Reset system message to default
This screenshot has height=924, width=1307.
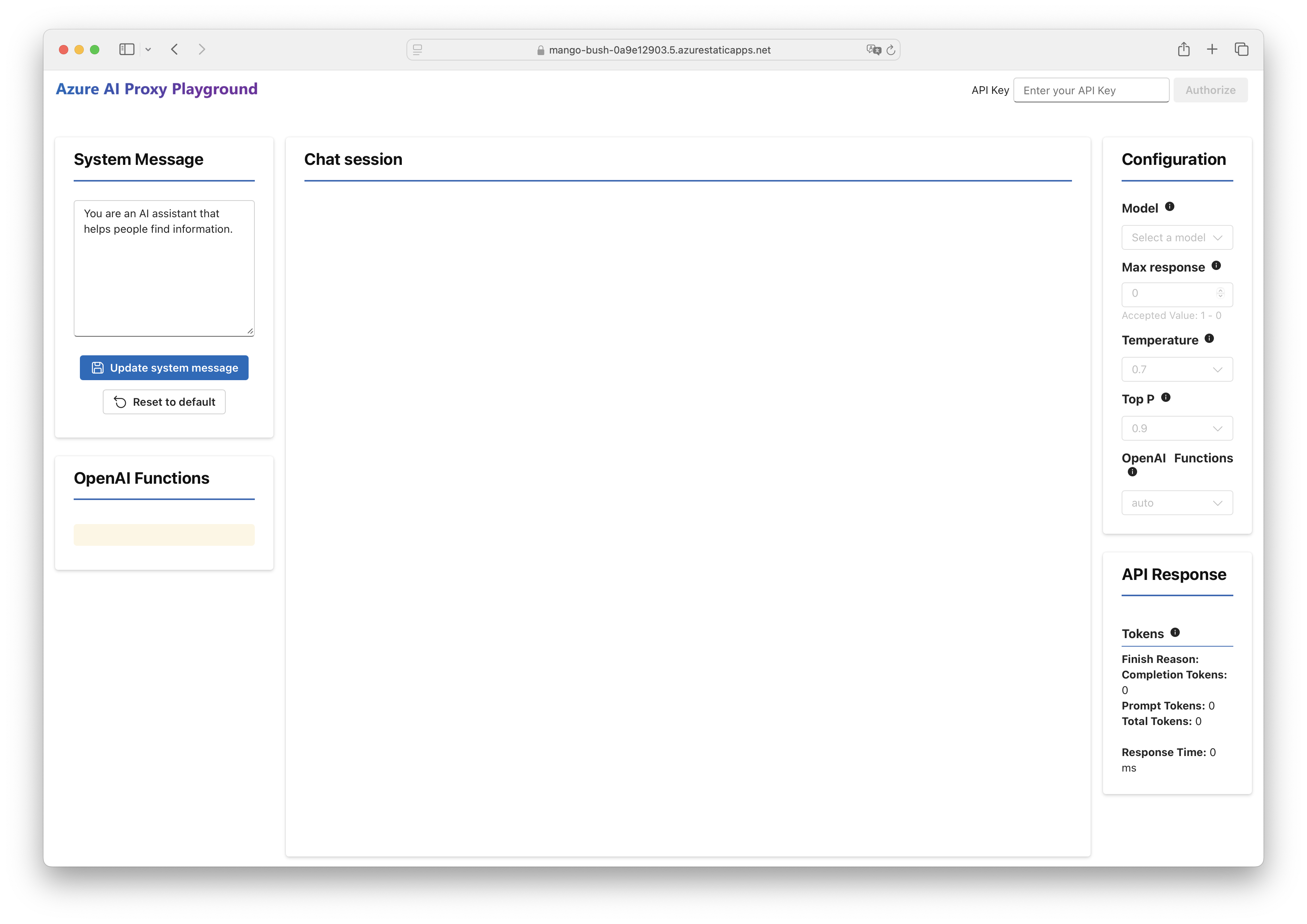[x=164, y=401]
